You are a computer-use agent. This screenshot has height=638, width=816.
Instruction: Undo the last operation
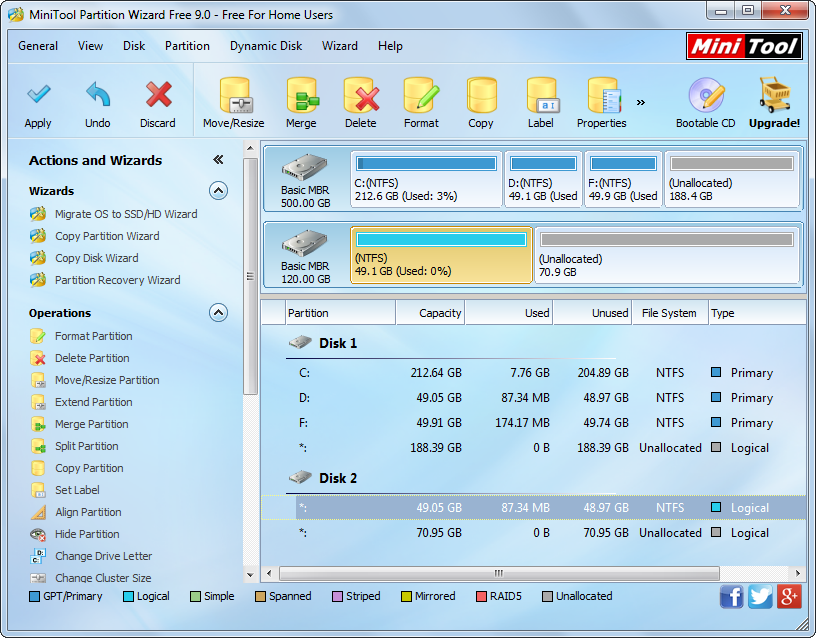97,104
